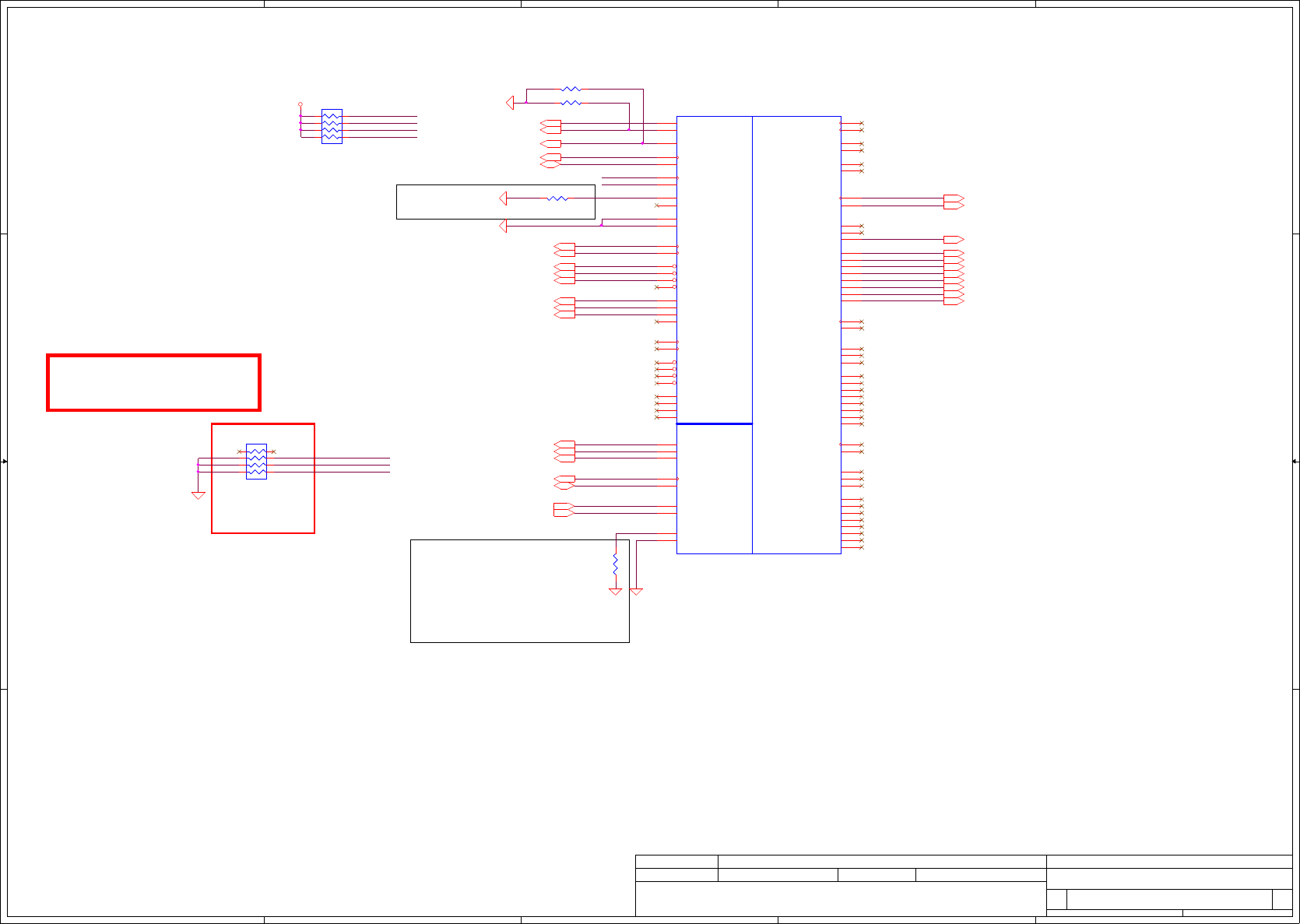Click the ground symbol under the vertical resistor
This screenshot has height=924, width=1300.
[x=615, y=592]
